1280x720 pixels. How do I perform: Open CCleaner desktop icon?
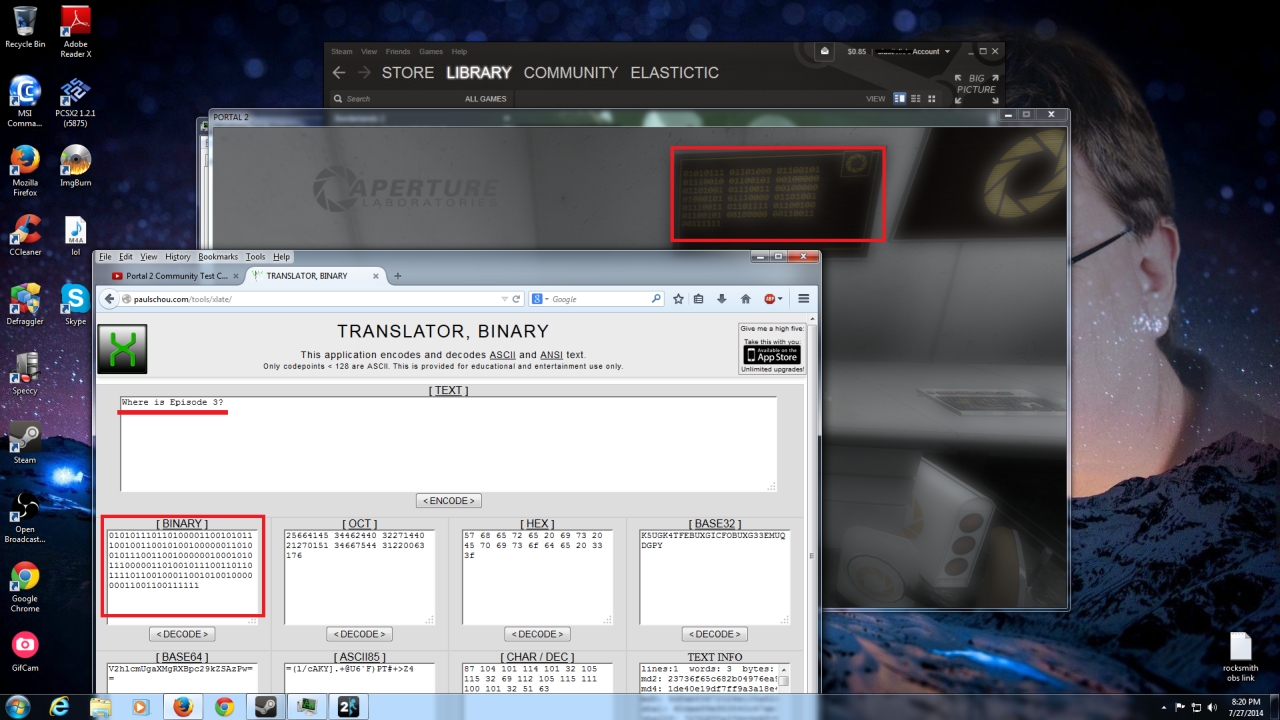pos(25,236)
